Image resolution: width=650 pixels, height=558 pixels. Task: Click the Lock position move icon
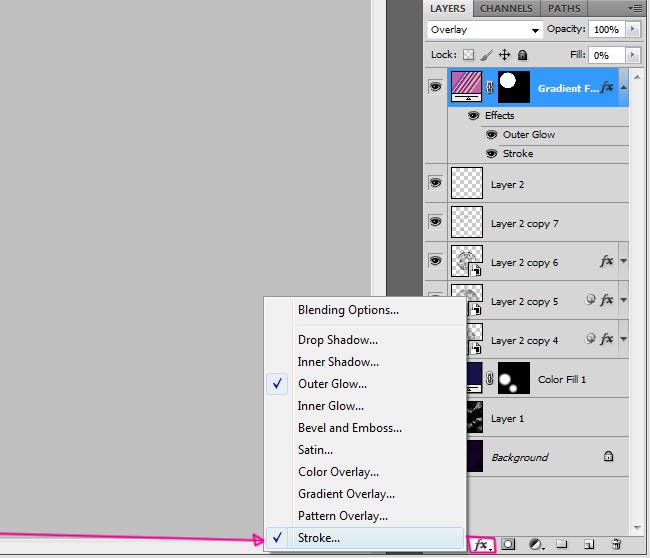pyautogui.click(x=505, y=56)
